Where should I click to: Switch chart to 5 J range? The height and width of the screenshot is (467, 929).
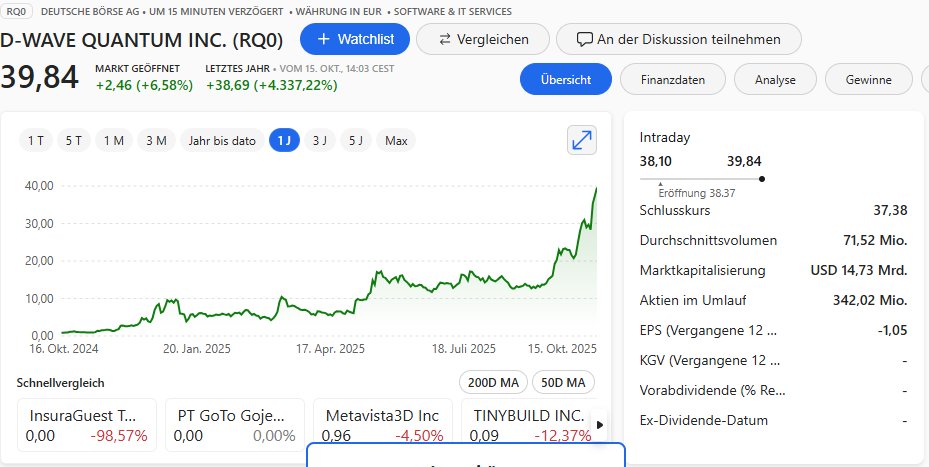(x=355, y=140)
